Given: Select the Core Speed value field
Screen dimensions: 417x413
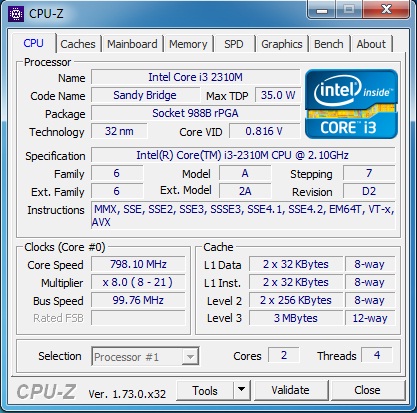Looking at the screenshot, I should pos(138,264).
